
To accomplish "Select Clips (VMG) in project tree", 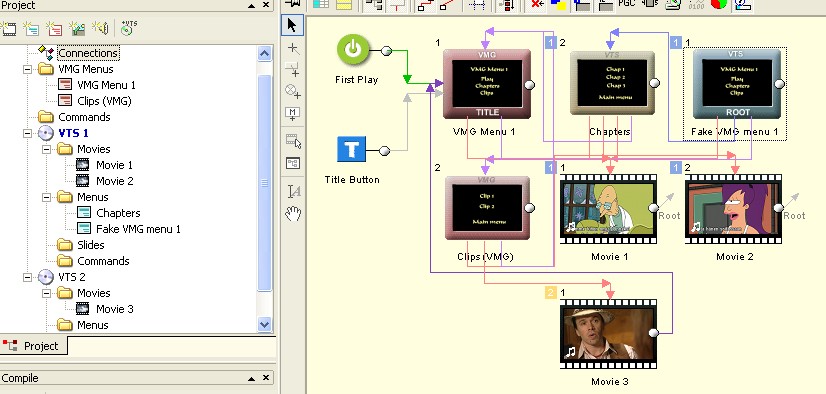I will 104,101.
